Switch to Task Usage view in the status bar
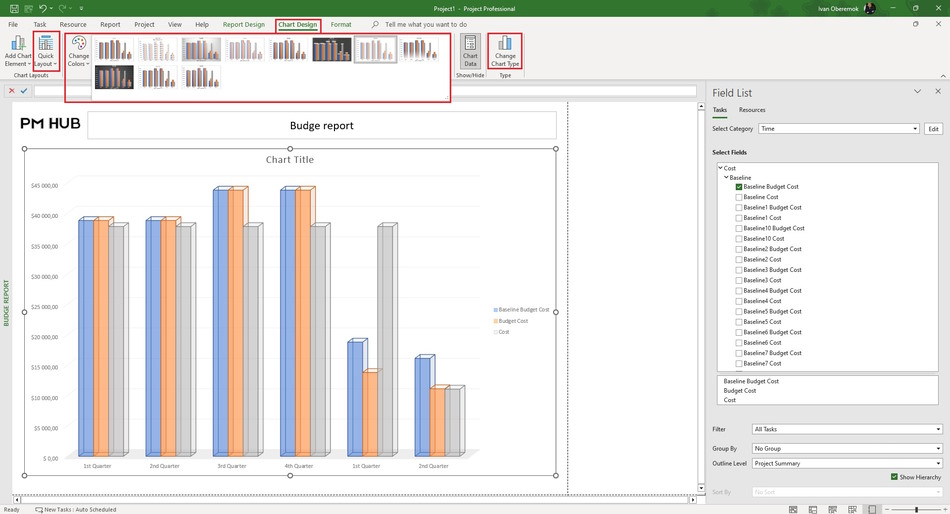Screen dimensions: 950x514 (813, 509)
